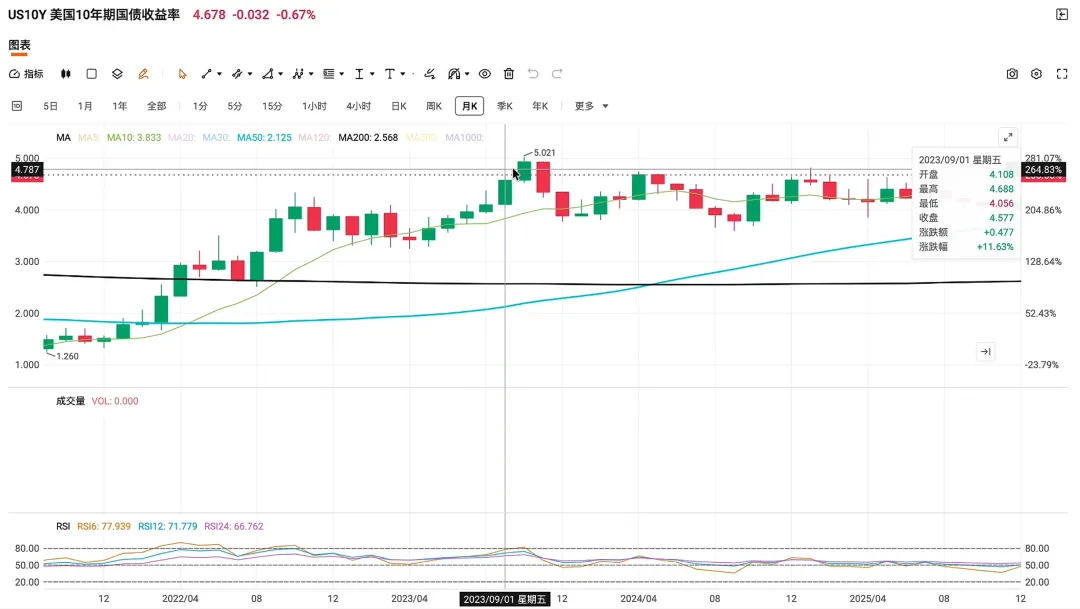1080x609 pixels.
Task: Take a chart snapshot with camera icon
Action: (1012, 74)
